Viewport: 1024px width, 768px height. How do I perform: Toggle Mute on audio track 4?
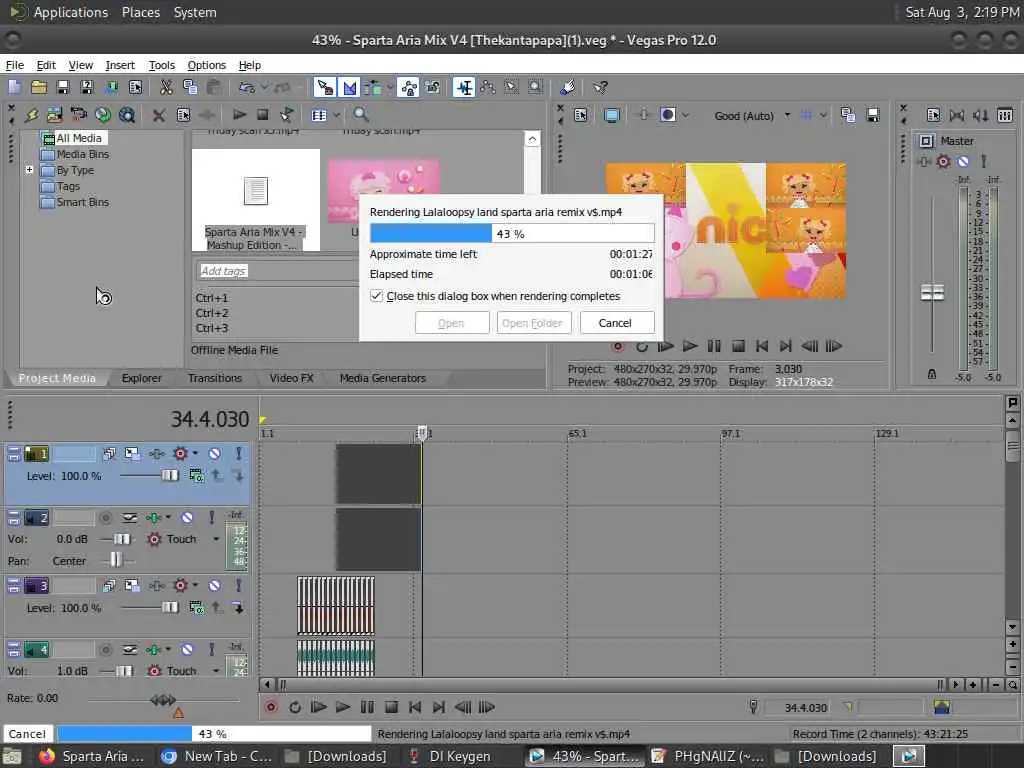coord(187,649)
